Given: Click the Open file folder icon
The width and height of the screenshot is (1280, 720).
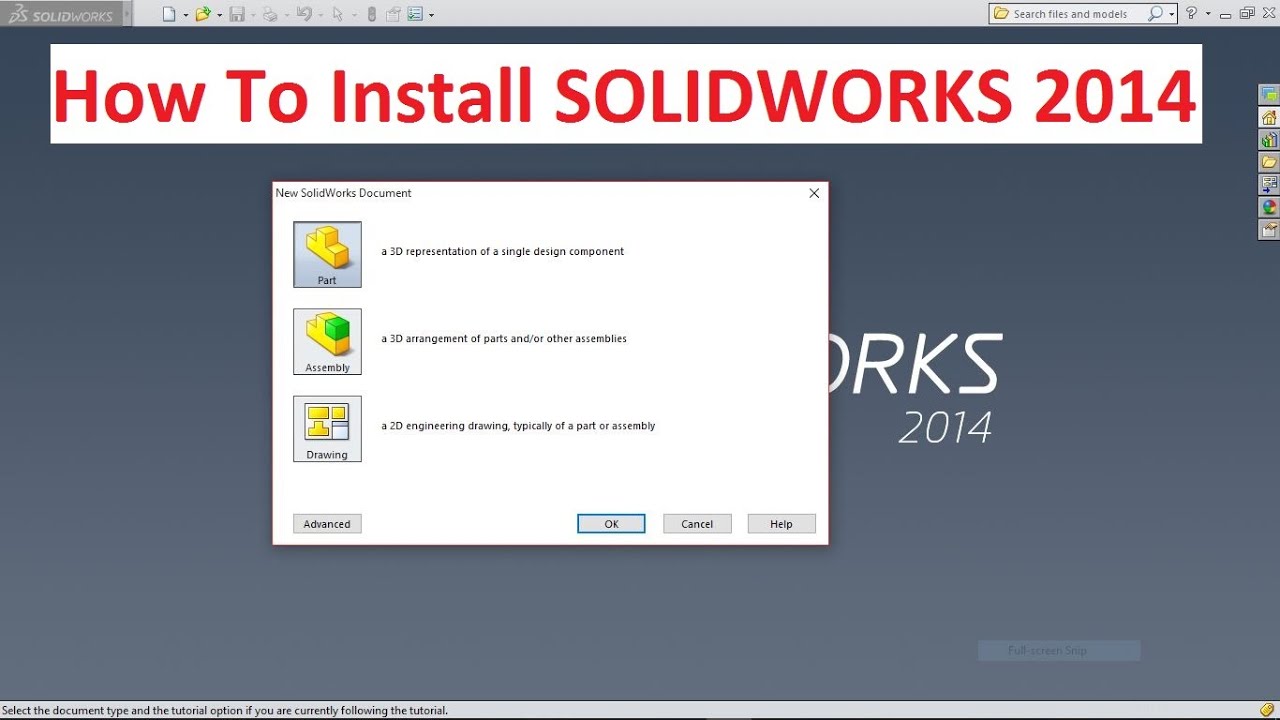Looking at the screenshot, I should [203, 14].
